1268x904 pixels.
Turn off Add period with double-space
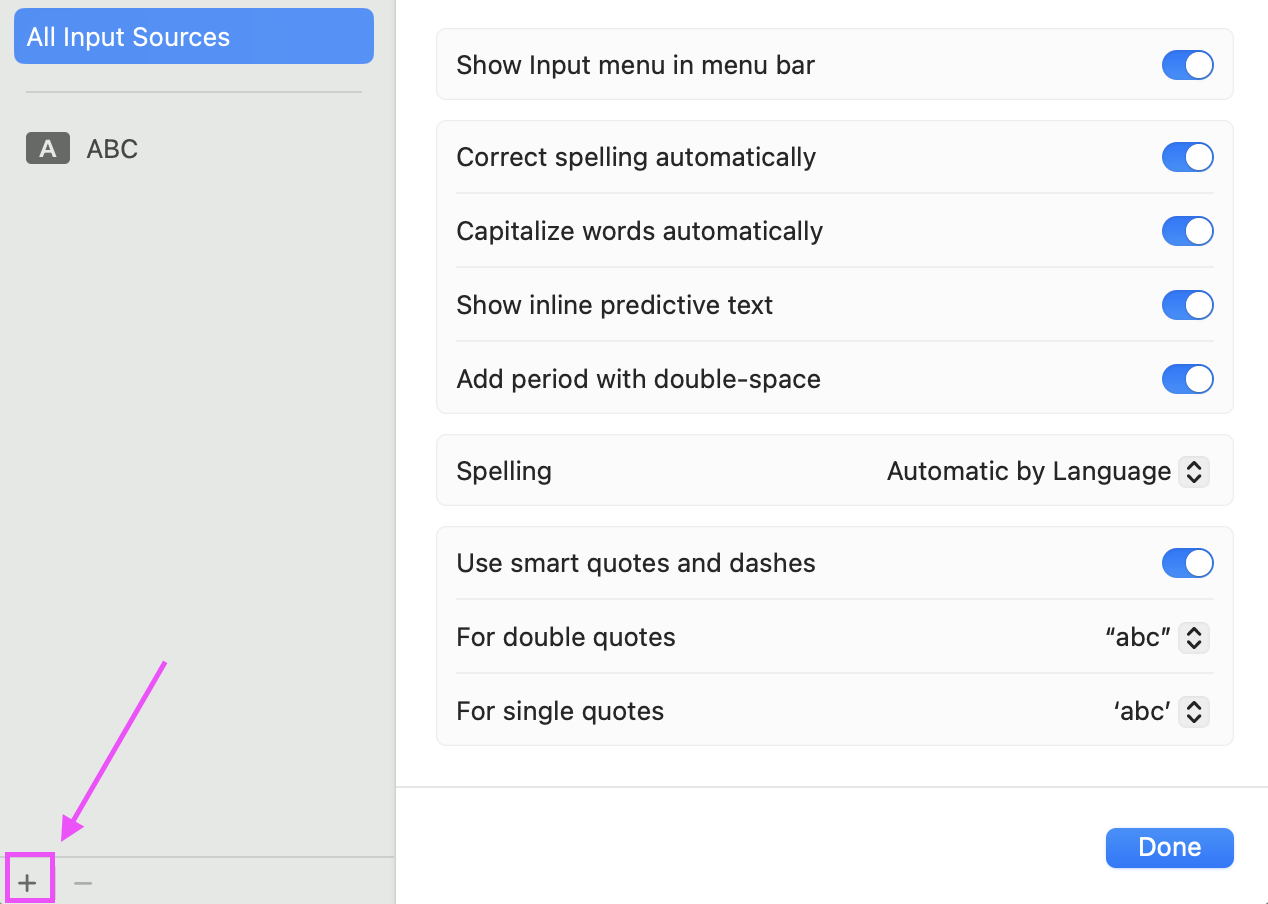1187,379
